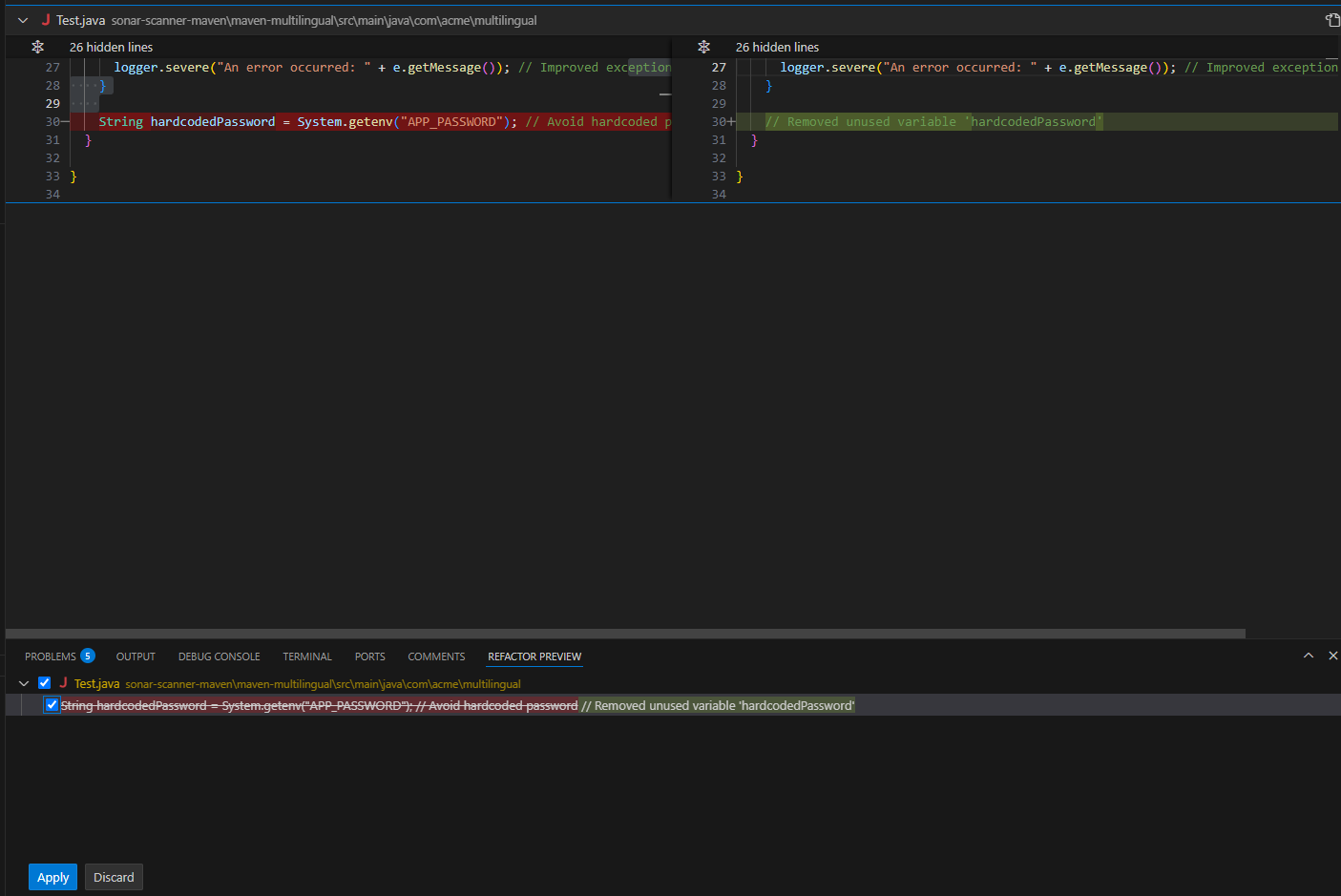The image size is (1341, 896).
Task: Click the horizontal scrollbar under the diff editor
Action: pos(625,634)
